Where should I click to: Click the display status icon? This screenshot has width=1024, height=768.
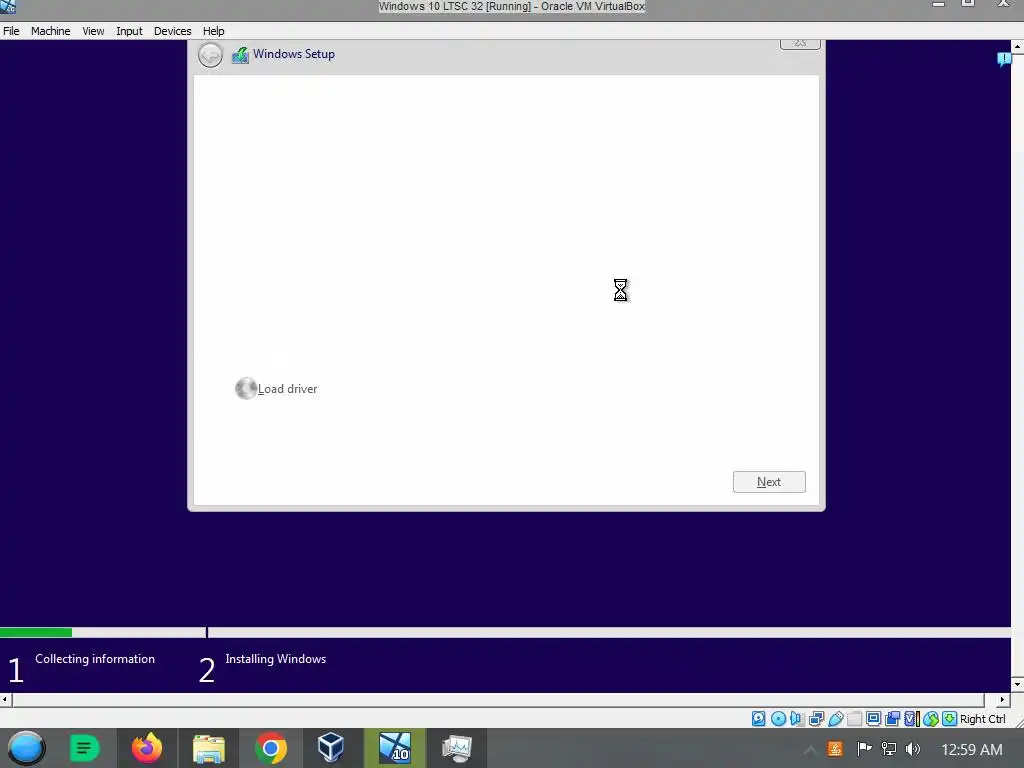click(x=873, y=719)
